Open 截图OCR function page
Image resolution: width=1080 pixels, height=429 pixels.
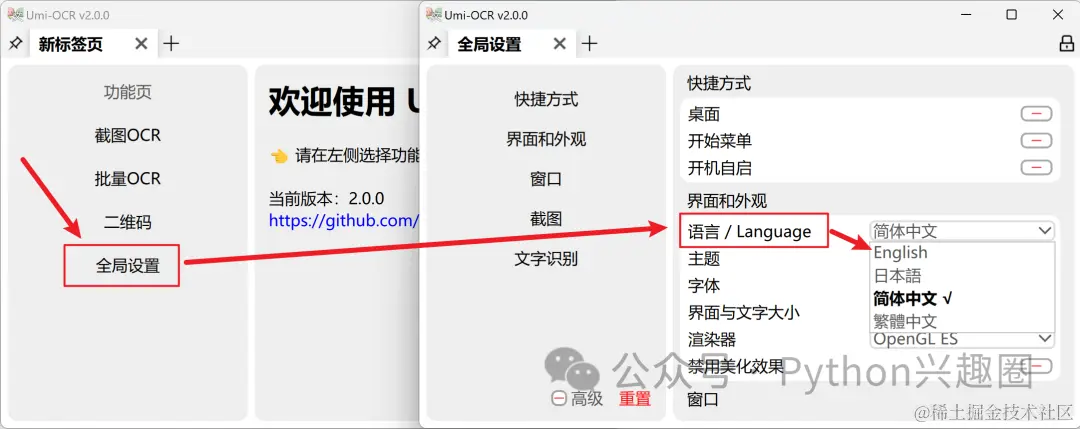click(x=127, y=136)
